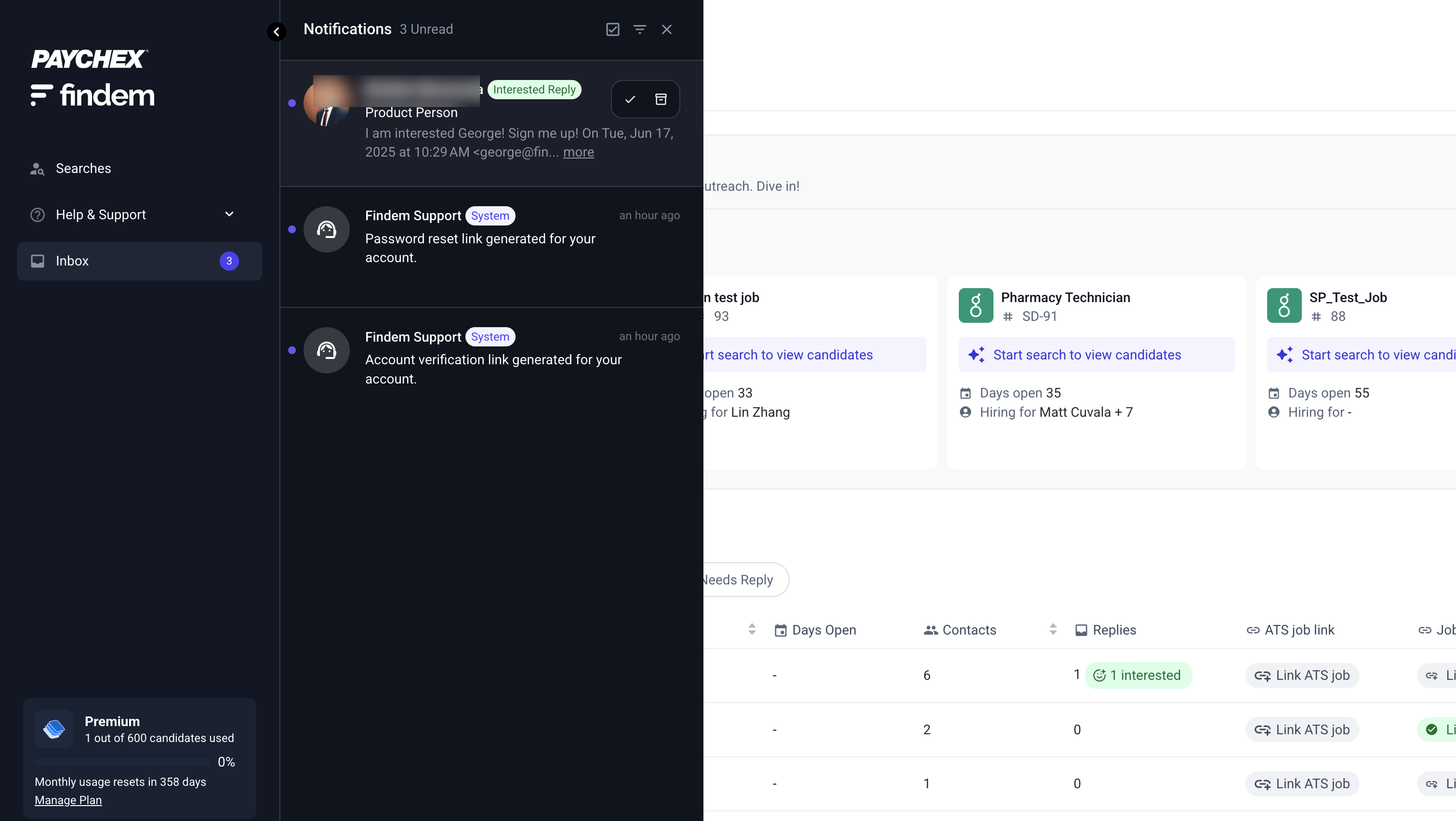Click the Findem Support system avatar icon

(x=326, y=229)
